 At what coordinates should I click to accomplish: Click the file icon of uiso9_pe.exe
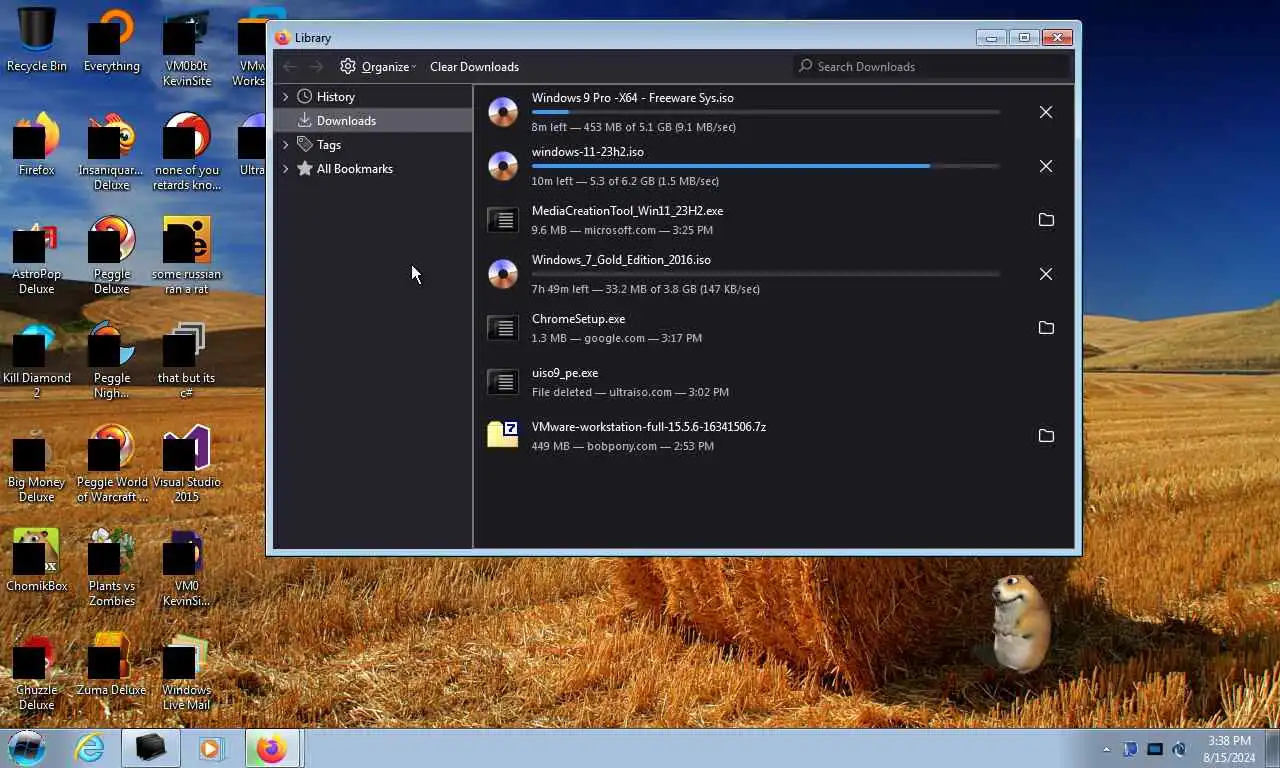click(503, 382)
